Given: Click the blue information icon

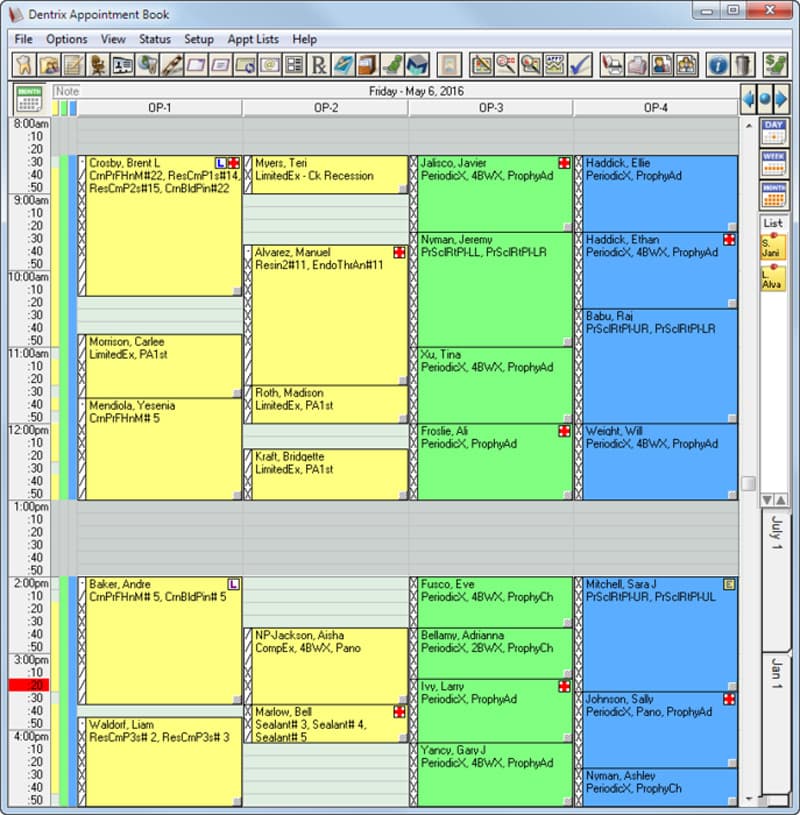Looking at the screenshot, I should click(x=717, y=65).
